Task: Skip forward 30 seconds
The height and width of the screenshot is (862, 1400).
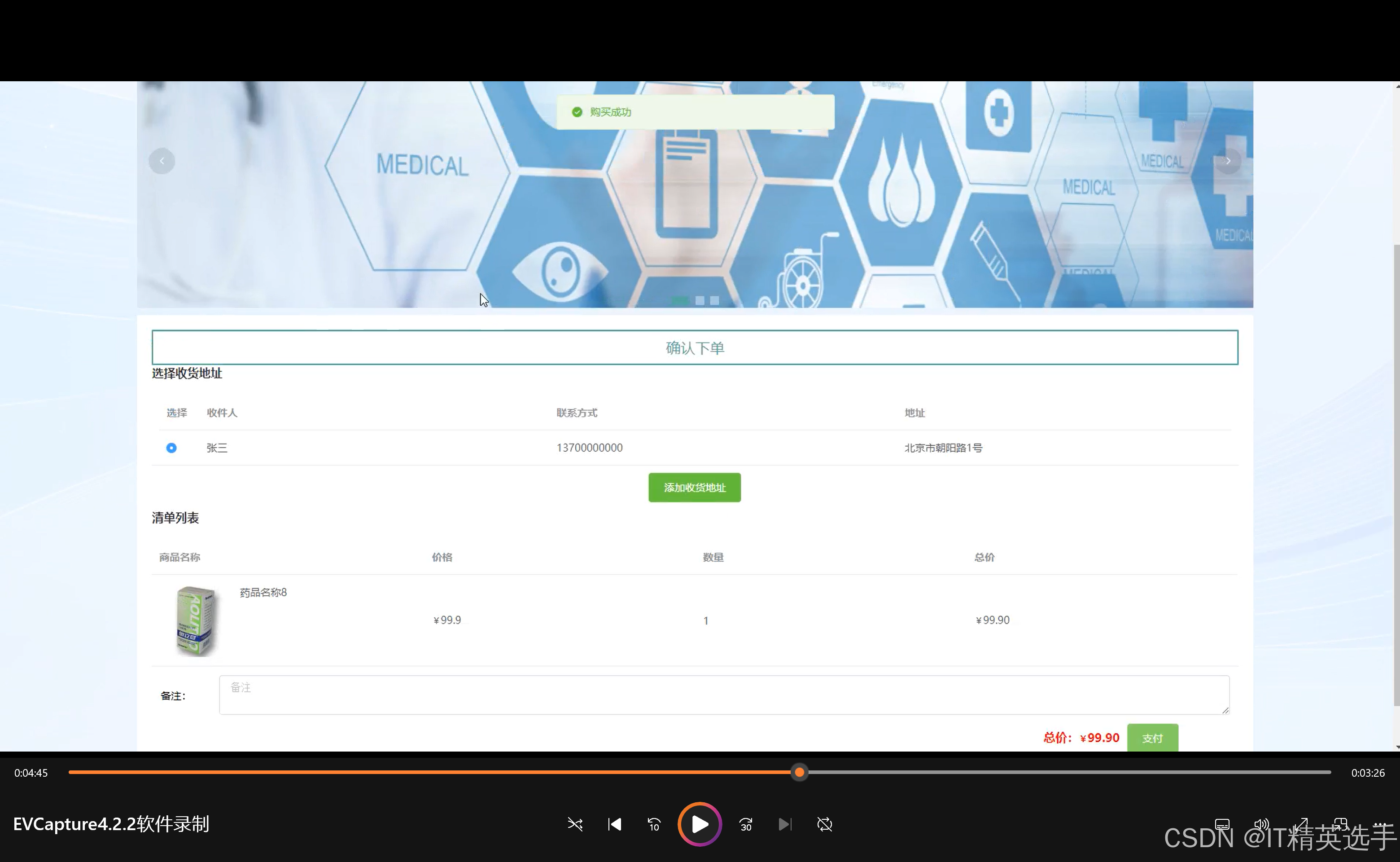Action: pos(745,824)
